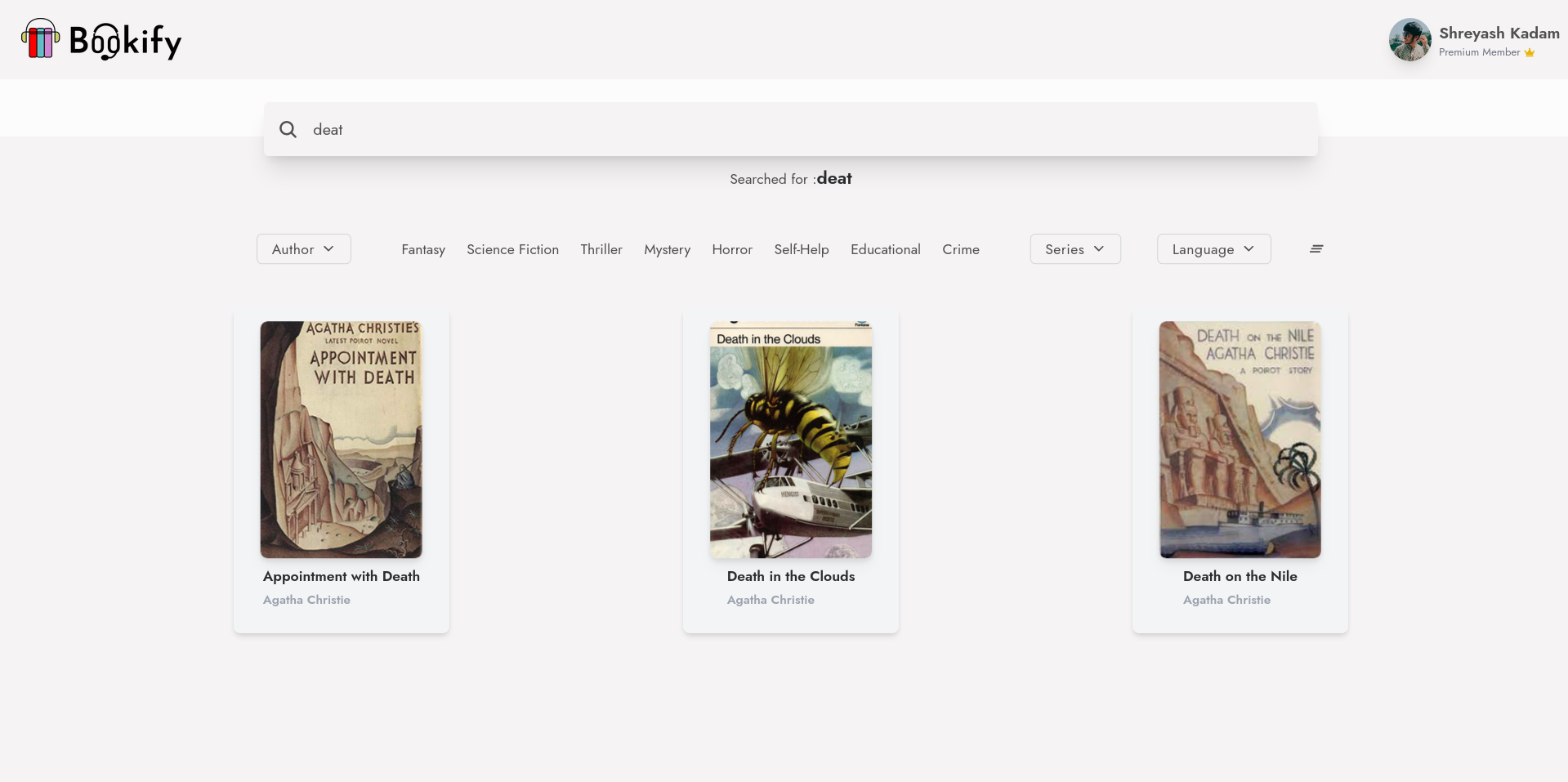Image resolution: width=1568 pixels, height=782 pixels.
Task: Expand the Author dropdown
Action: 304,249
